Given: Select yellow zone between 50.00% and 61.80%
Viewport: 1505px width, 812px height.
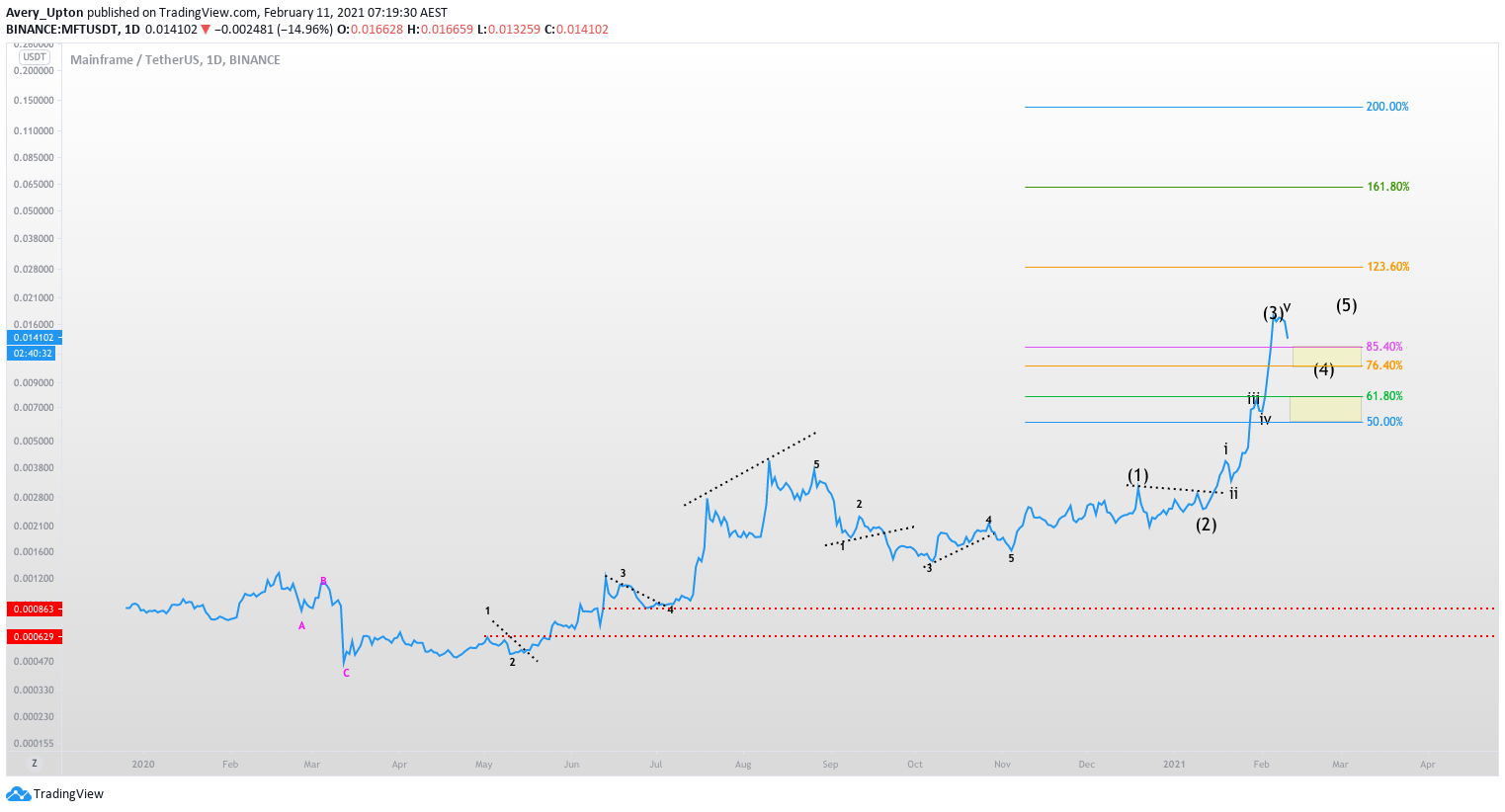Looking at the screenshot, I should tap(1325, 409).
